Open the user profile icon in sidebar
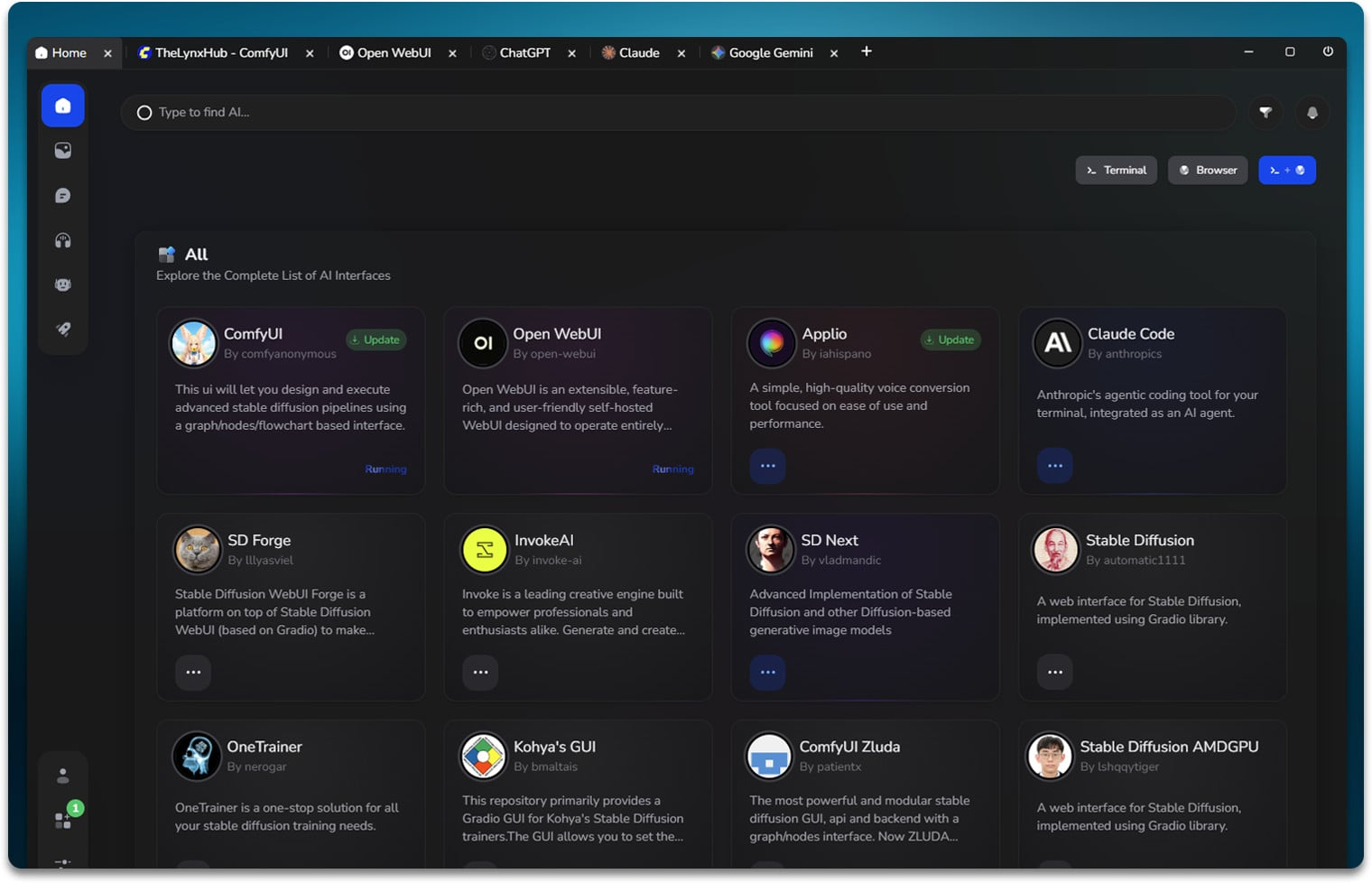Viewport: 1372px width, 883px height. tap(62, 776)
